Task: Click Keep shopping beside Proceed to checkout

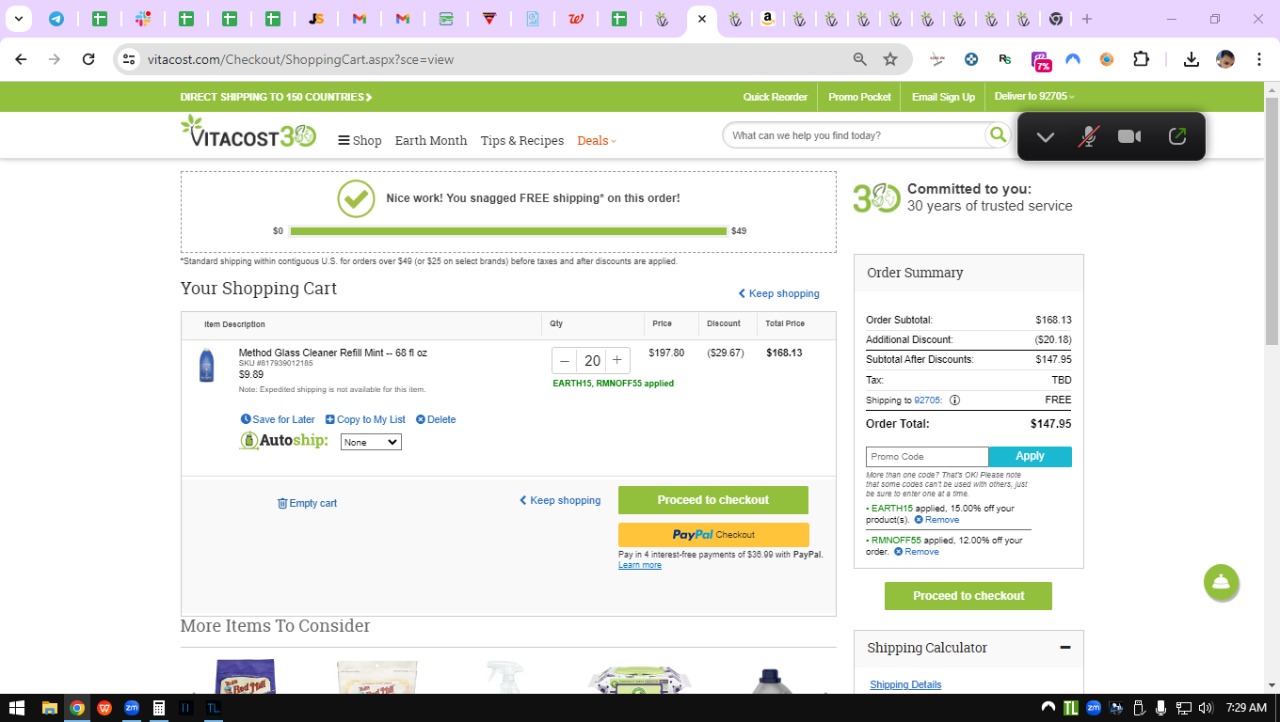Action: pyautogui.click(x=560, y=500)
